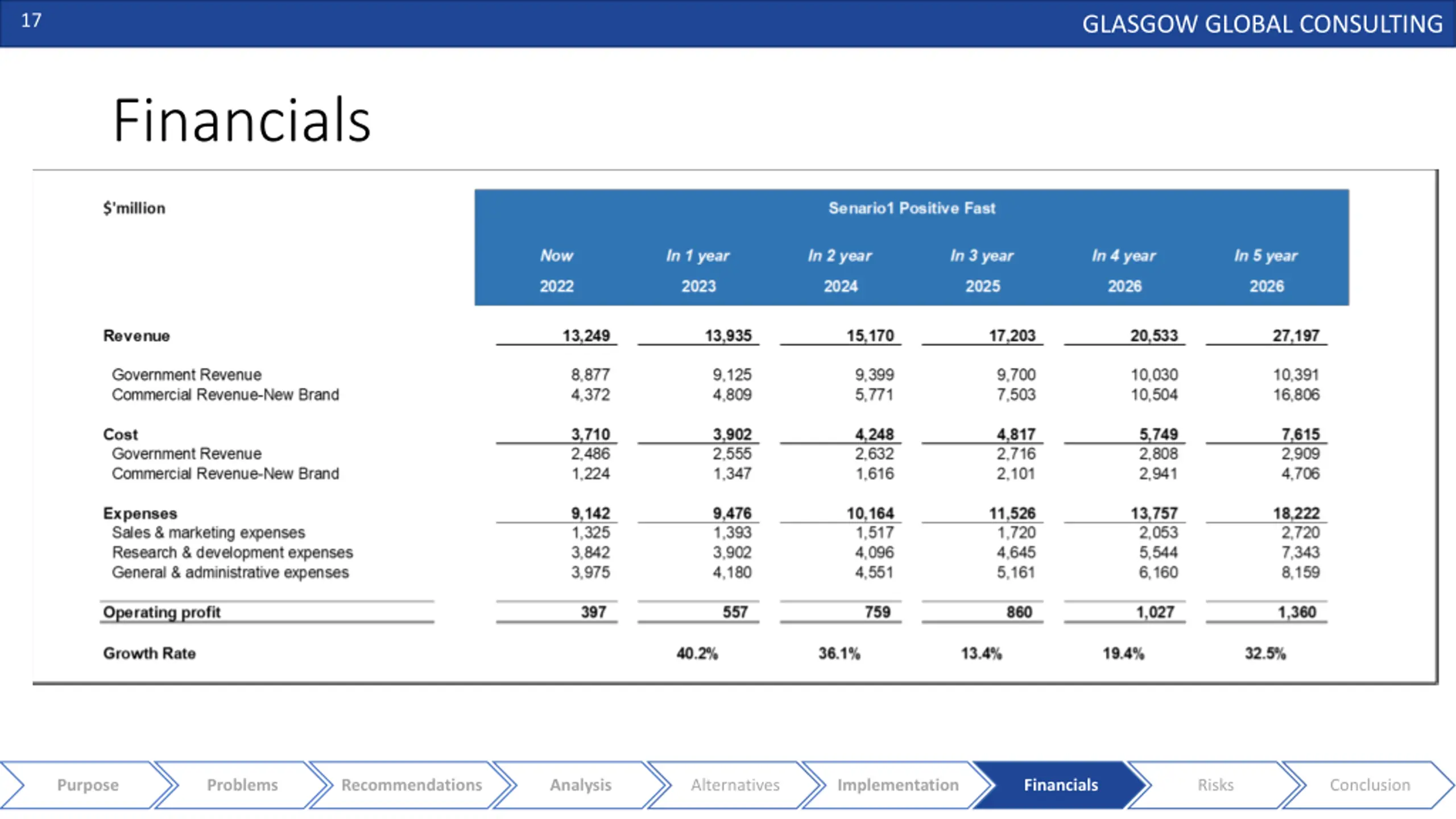The width and height of the screenshot is (1456, 819).
Task: Open the Recommendations section arrow
Action: click(412, 785)
